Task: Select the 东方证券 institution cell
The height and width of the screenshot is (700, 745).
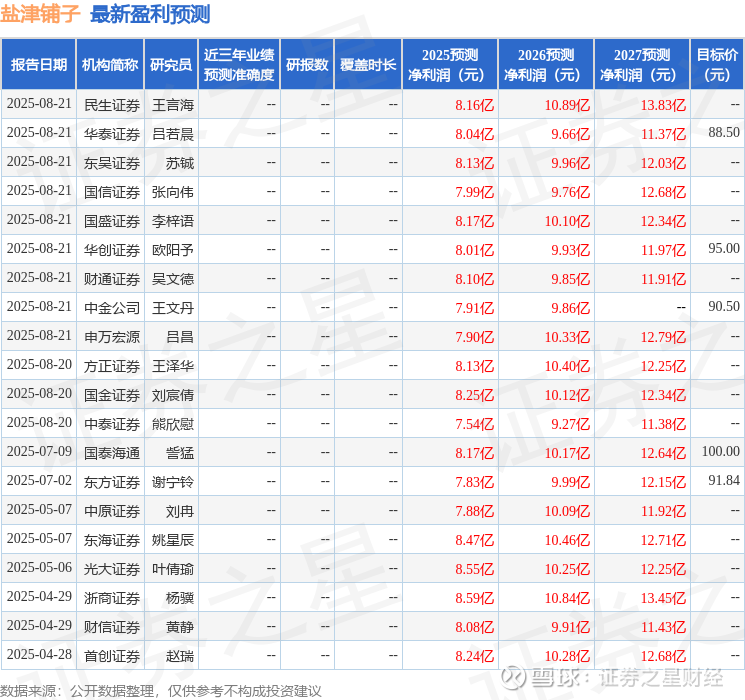Action: (112, 482)
